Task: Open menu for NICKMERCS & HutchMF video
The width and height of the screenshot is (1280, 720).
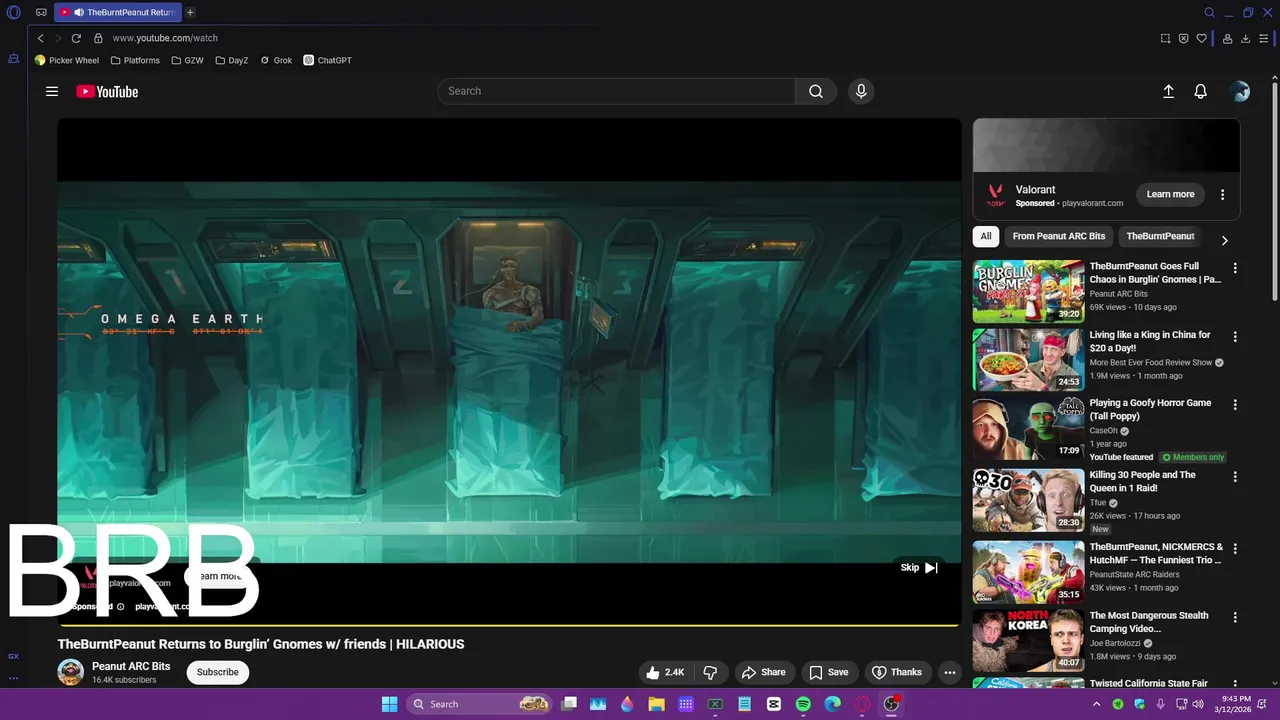Action: pos(1235,549)
